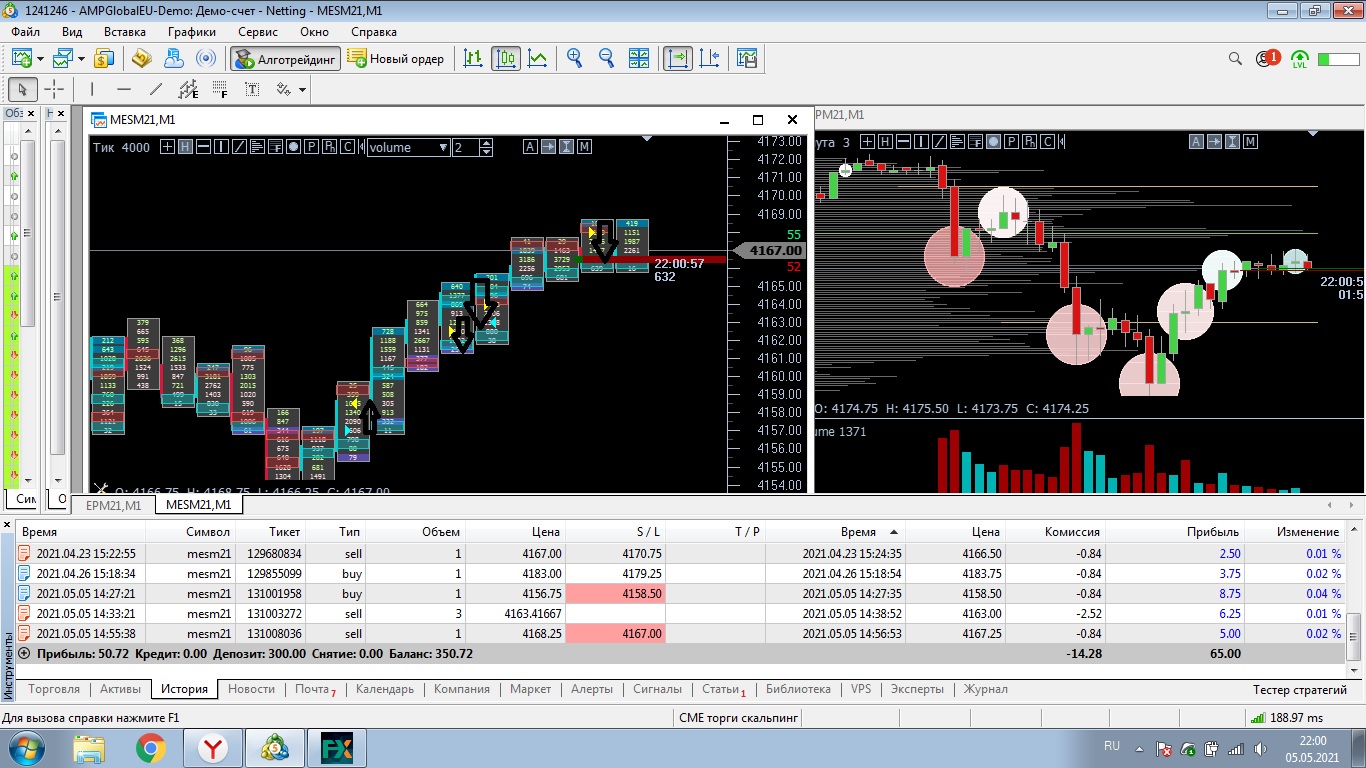Select history row with ticket 131003272

[x=681, y=614]
